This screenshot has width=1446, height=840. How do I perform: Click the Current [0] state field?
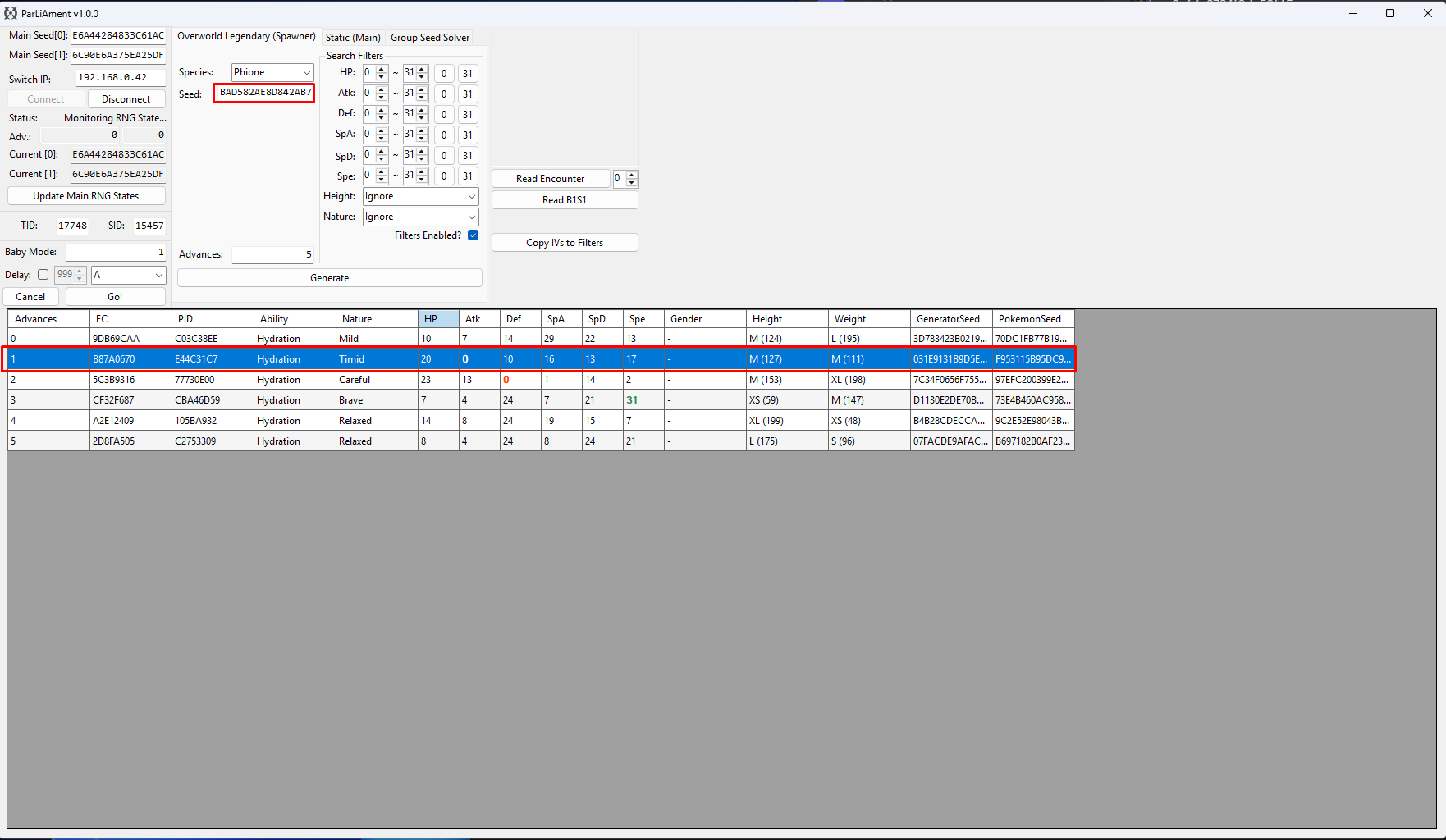[x=118, y=155]
